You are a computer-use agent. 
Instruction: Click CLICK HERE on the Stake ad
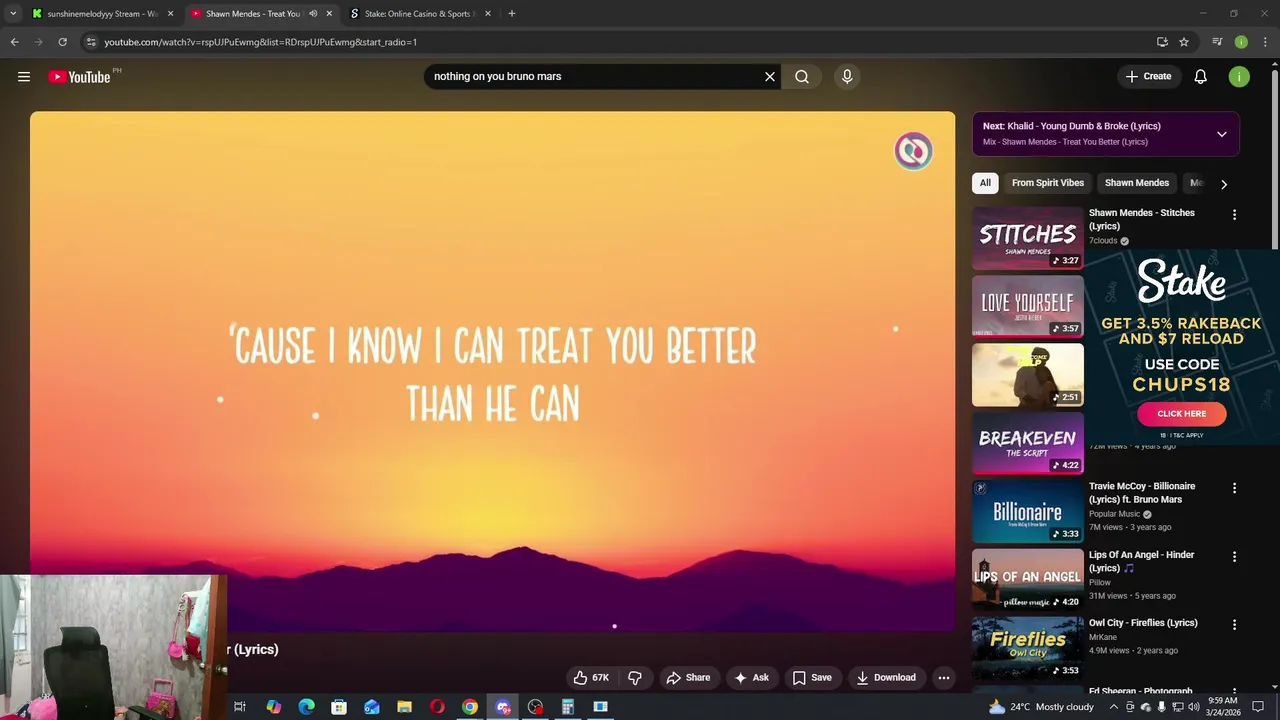(x=1181, y=414)
